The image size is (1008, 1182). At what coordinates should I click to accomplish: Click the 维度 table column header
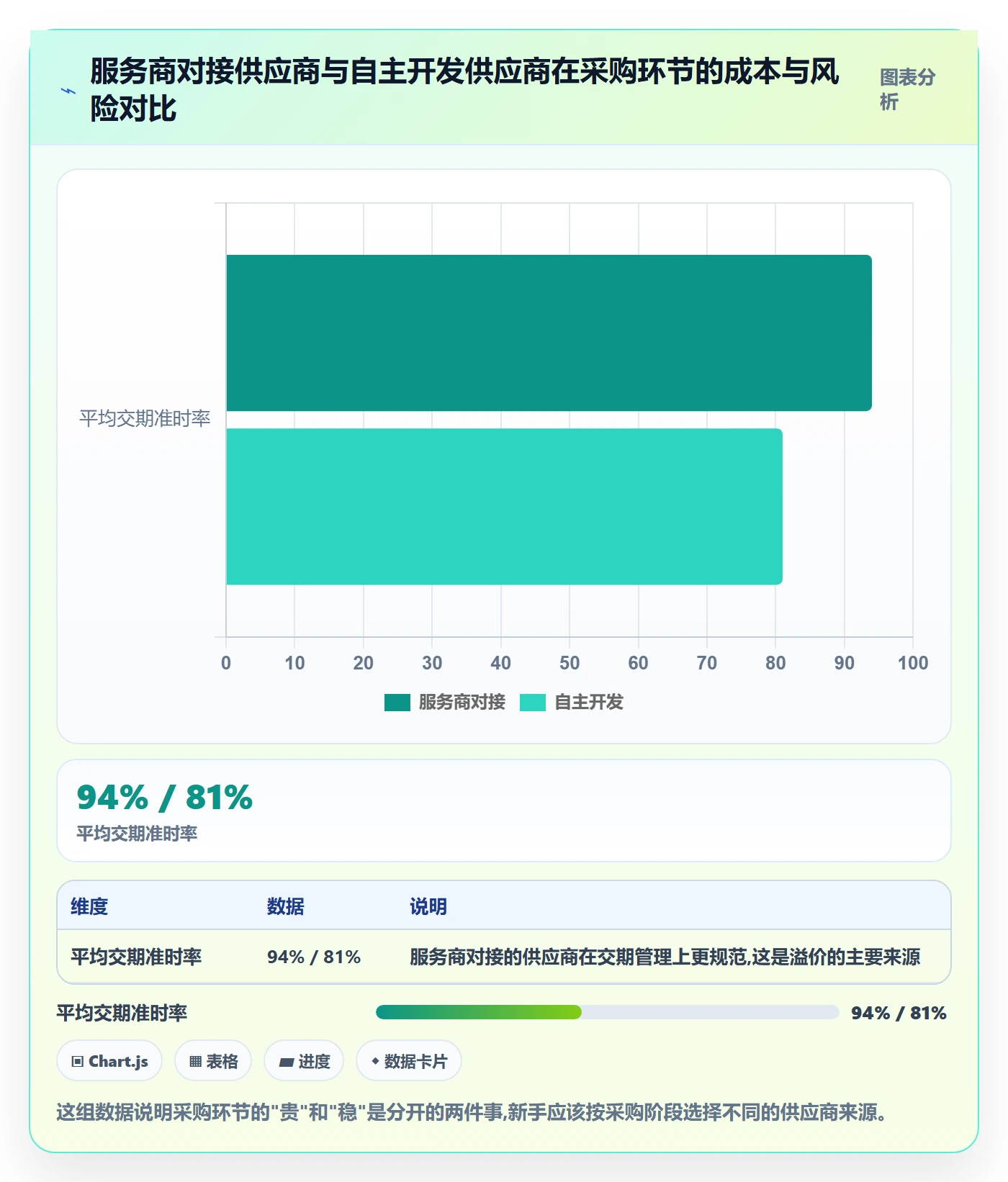(89, 906)
